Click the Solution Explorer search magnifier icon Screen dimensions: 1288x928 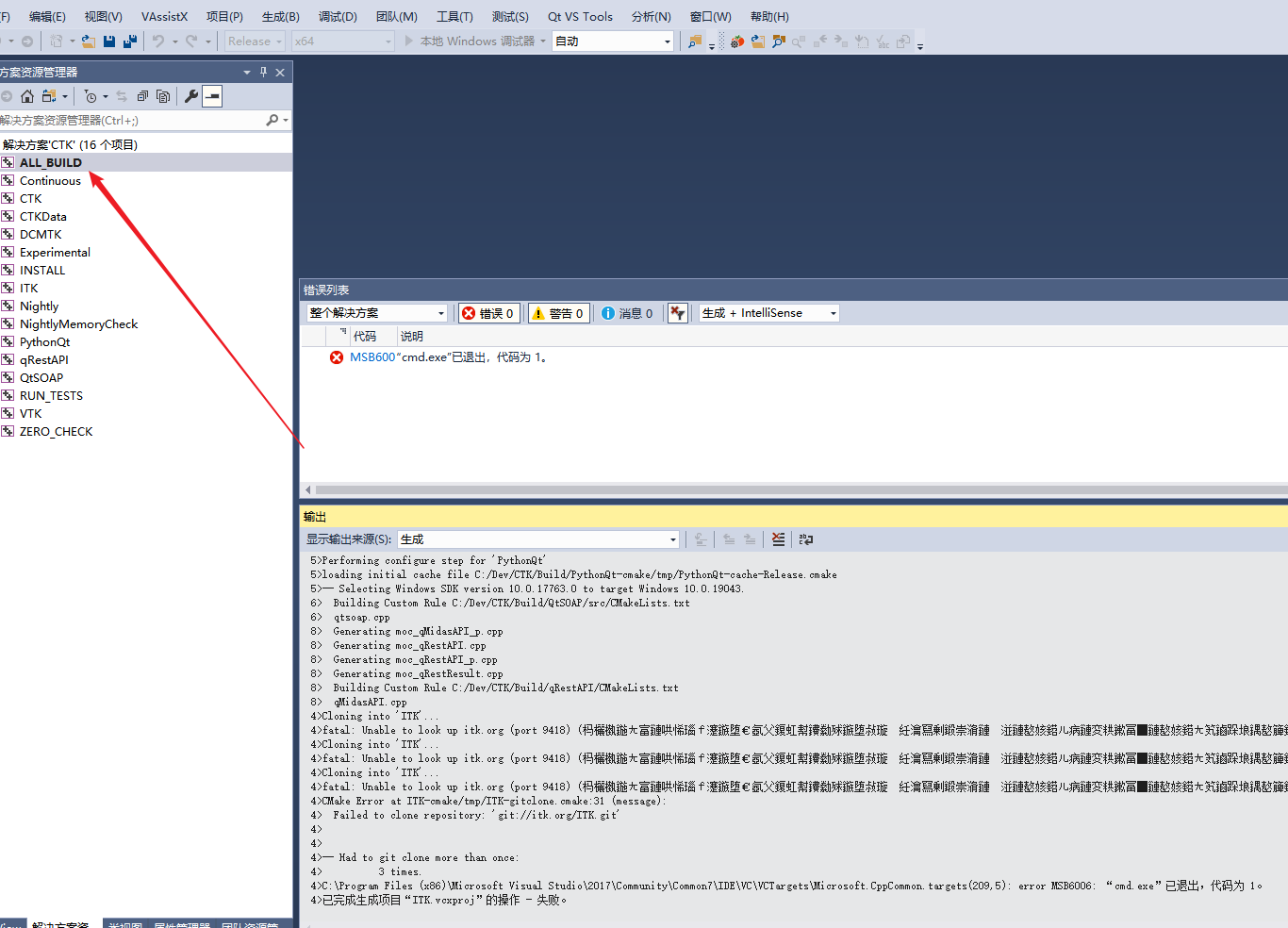point(272,120)
